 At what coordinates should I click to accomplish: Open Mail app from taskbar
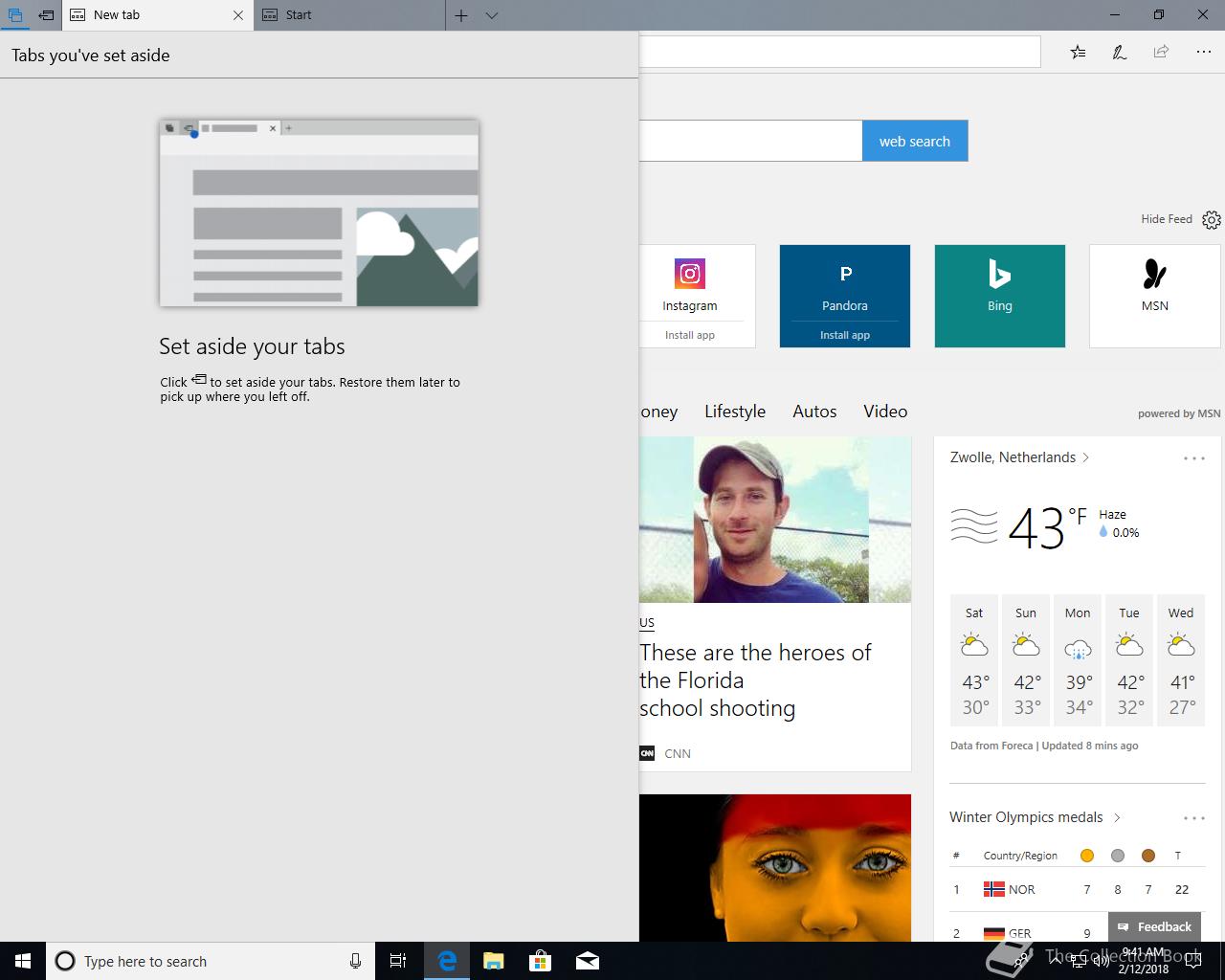(x=588, y=961)
